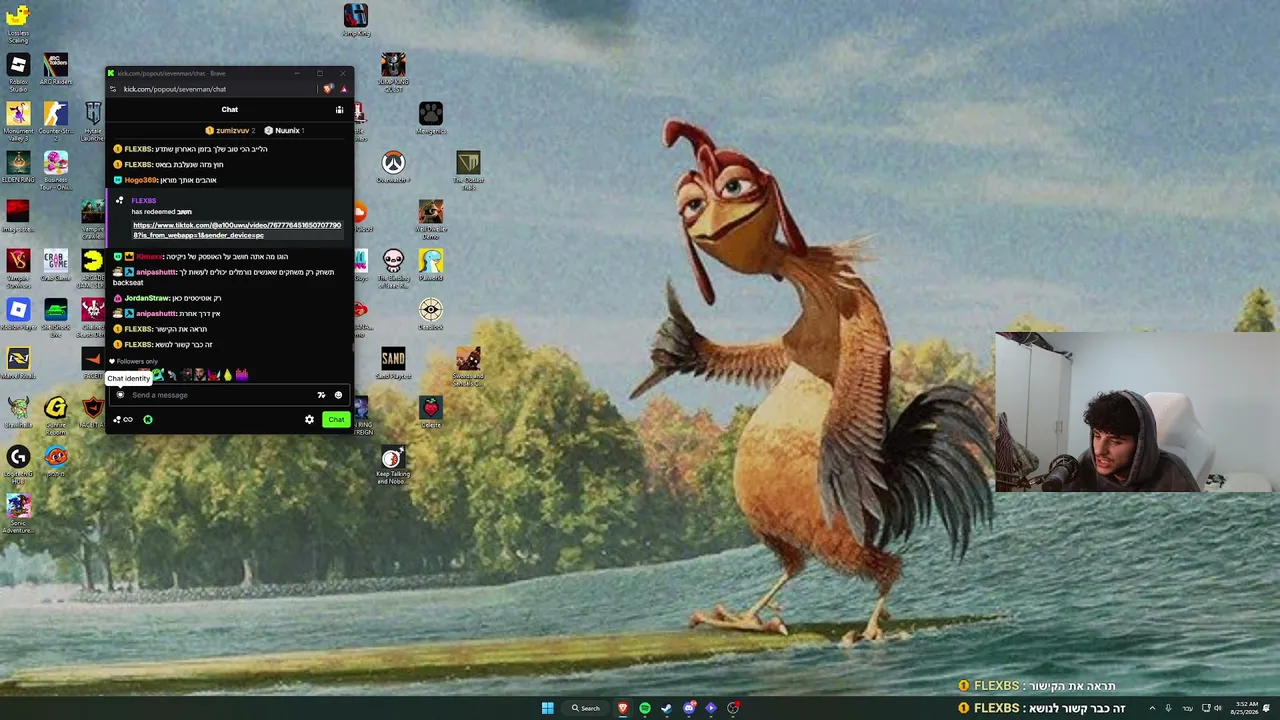Select the Jump King Quest desktop icon
This screenshot has height=720, width=1280.
tap(393, 72)
